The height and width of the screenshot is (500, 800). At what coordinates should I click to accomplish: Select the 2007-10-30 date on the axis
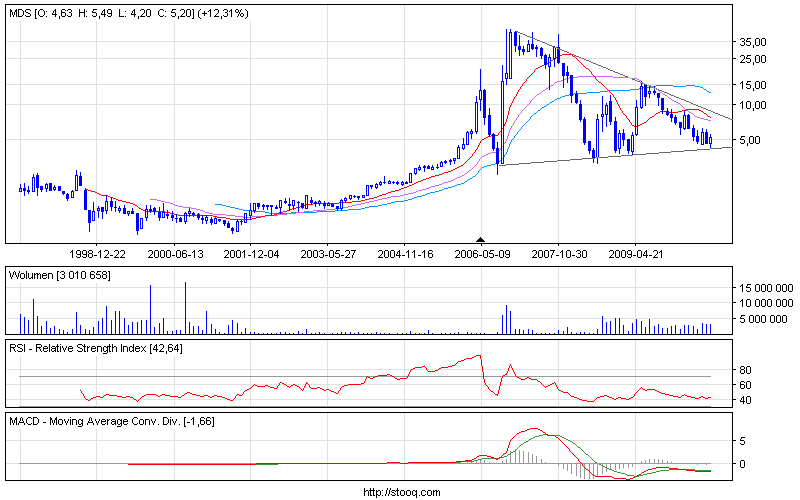(560, 254)
